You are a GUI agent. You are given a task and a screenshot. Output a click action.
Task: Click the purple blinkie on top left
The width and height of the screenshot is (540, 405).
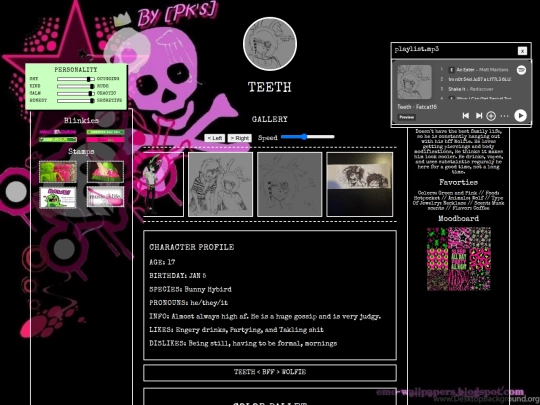pyautogui.click(x=58, y=132)
